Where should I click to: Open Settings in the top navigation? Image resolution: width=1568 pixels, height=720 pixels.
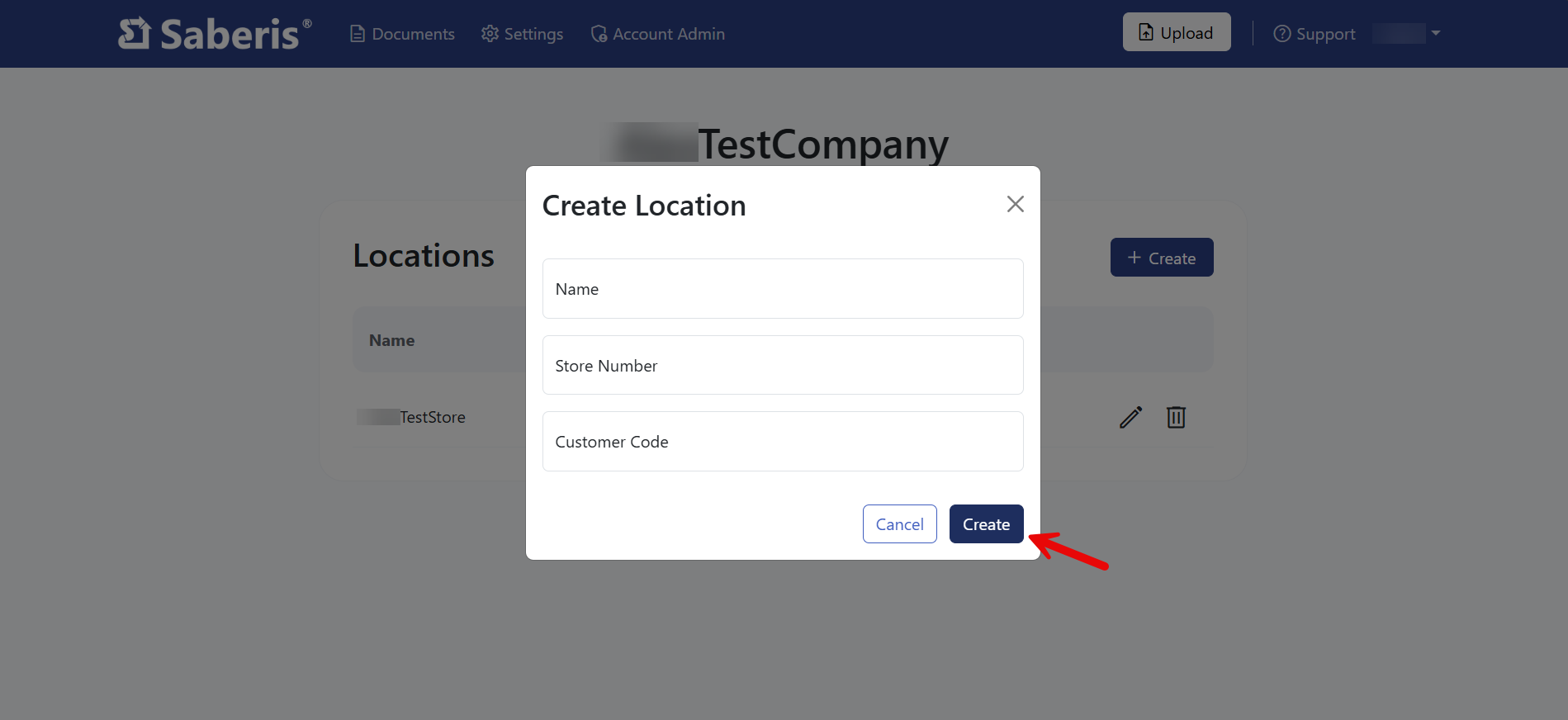(x=522, y=34)
